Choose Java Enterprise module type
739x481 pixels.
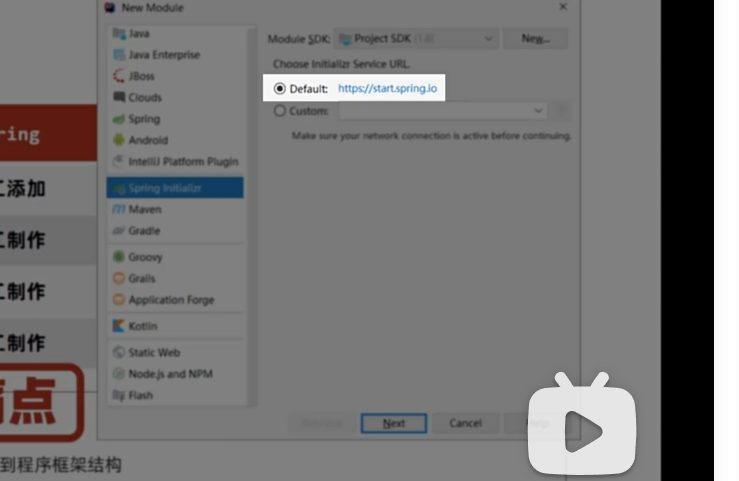[175, 55]
